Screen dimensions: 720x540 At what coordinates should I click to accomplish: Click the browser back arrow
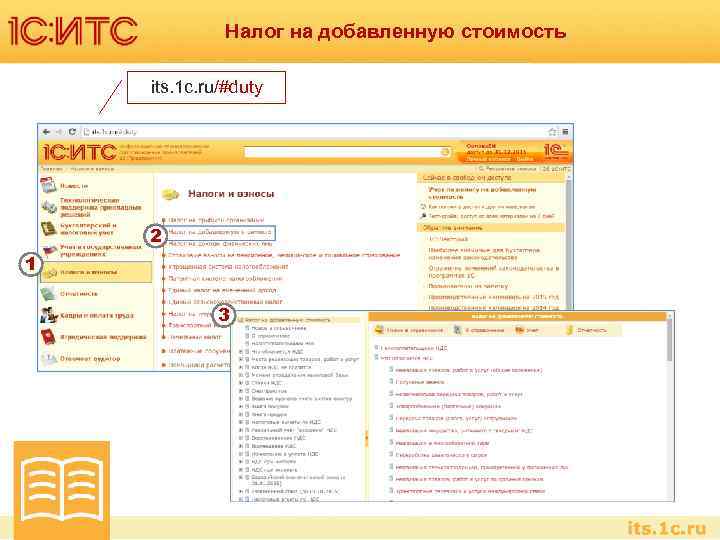46,132
